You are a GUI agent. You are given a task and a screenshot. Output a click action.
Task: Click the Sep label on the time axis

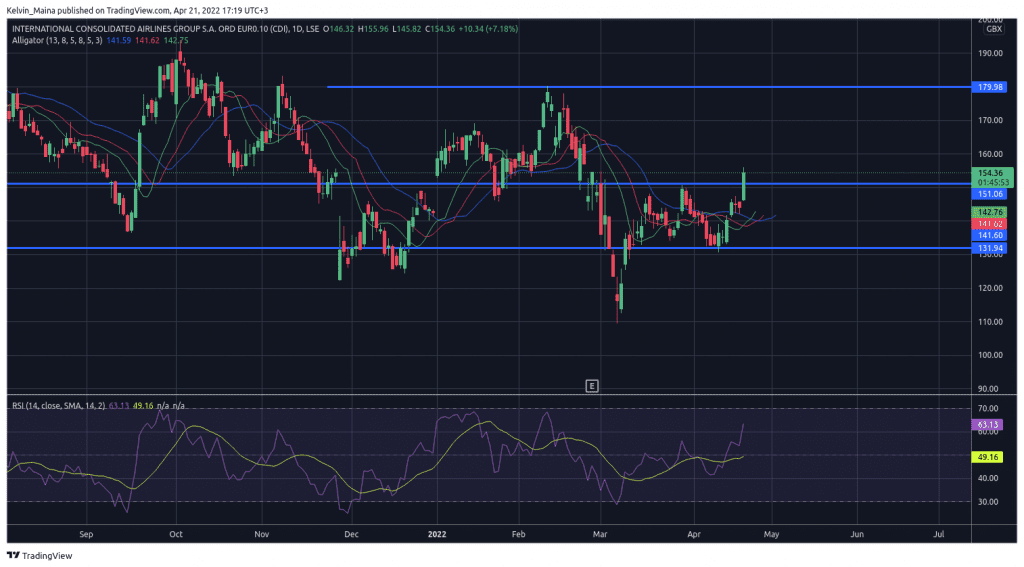click(86, 534)
